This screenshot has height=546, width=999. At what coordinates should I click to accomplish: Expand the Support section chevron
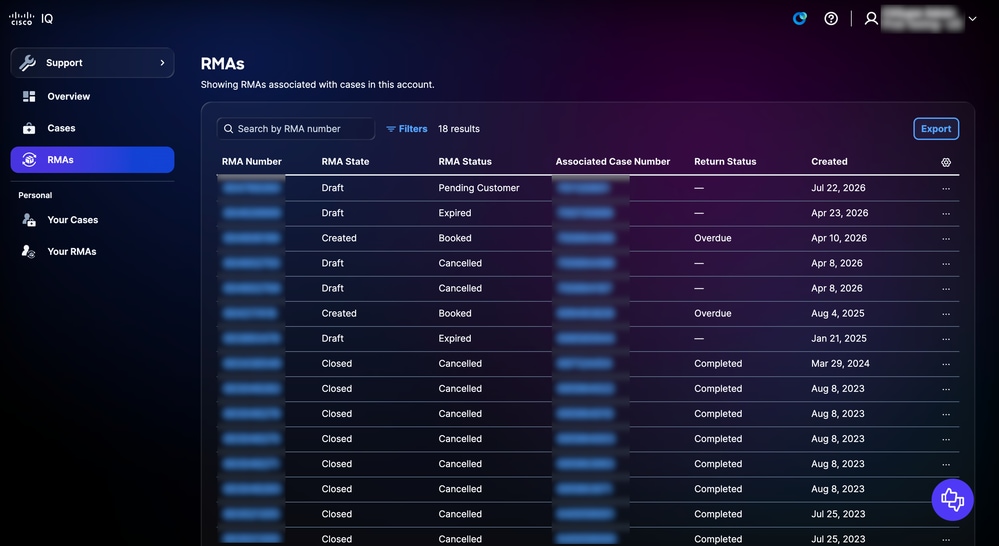point(162,62)
